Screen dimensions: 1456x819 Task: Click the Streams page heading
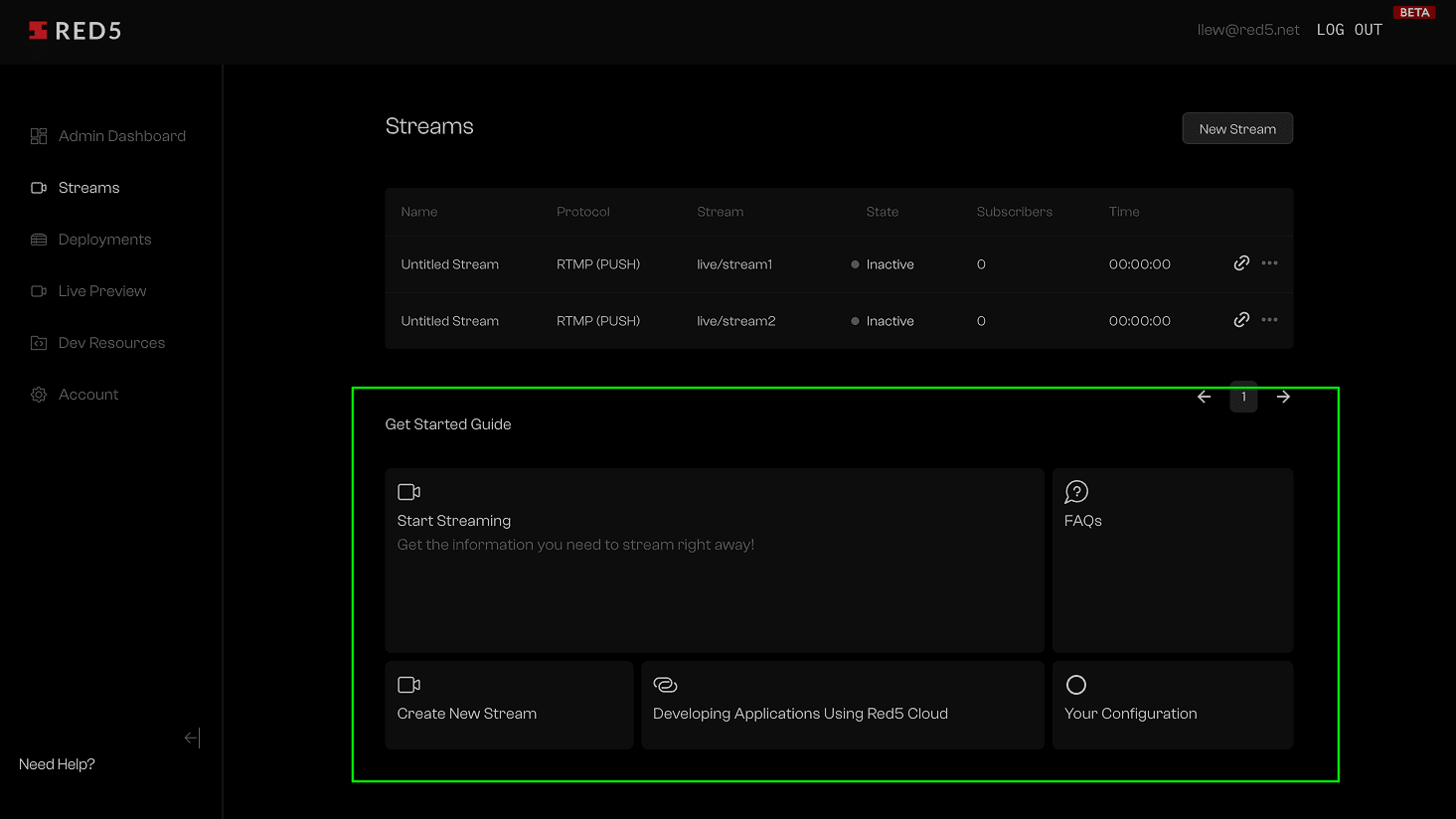[x=429, y=126]
